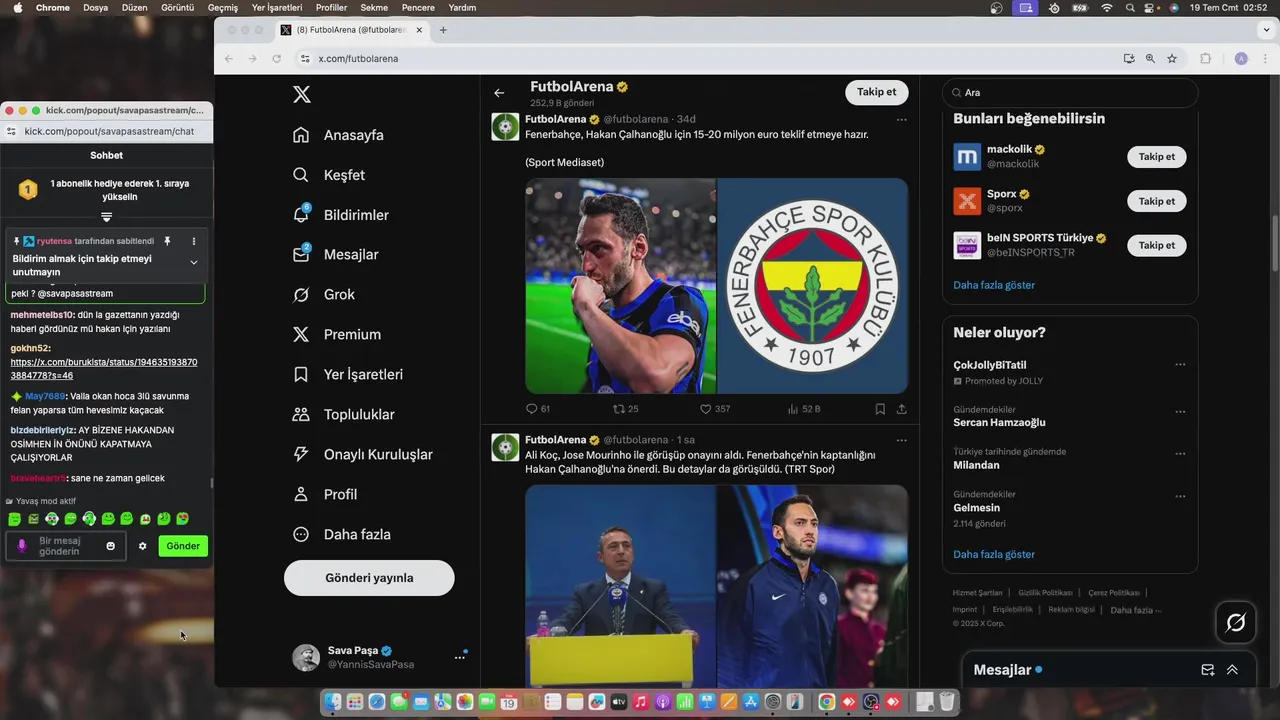Unpin the pinned Kick chat message

(168, 241)
